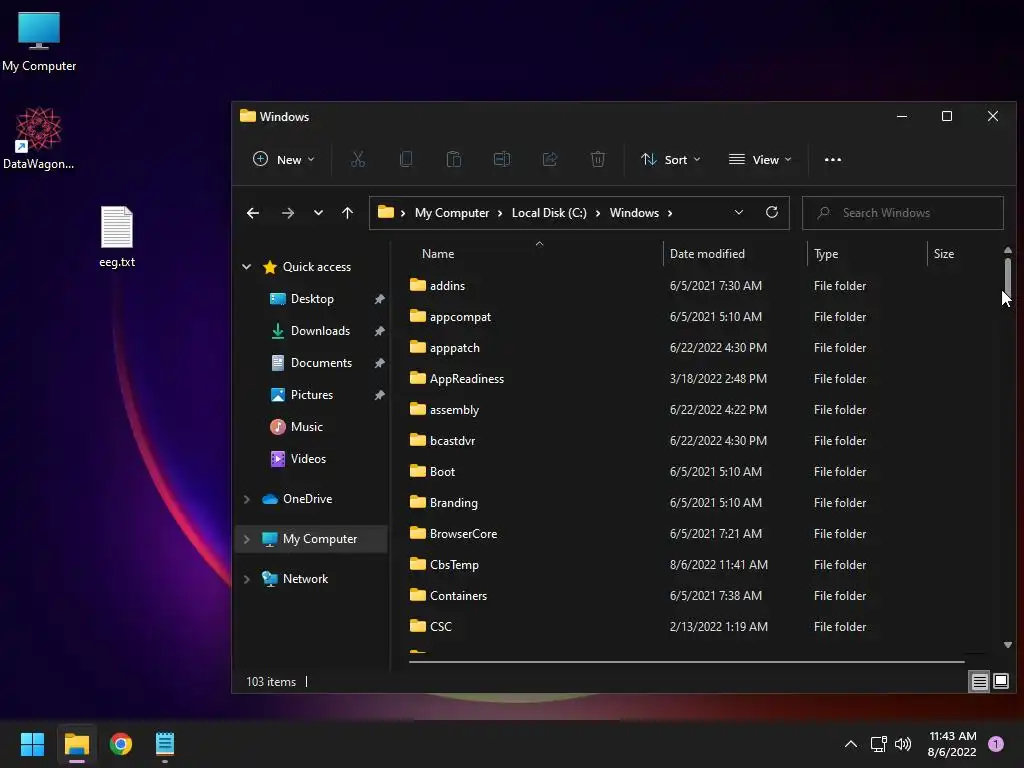This screenshot has height=768, width=1024.
Task: Select Music in Quick access
Action: (x=306, y=426)
